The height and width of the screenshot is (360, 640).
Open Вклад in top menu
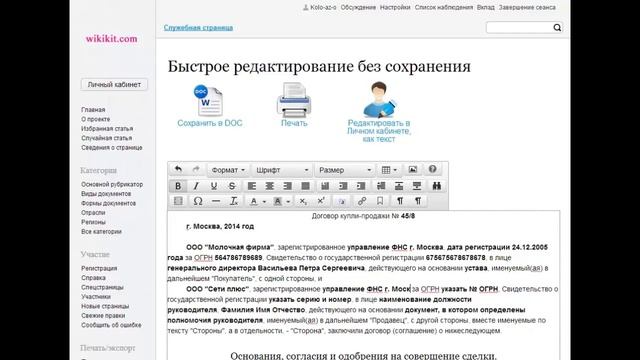[x=486, y=7]
